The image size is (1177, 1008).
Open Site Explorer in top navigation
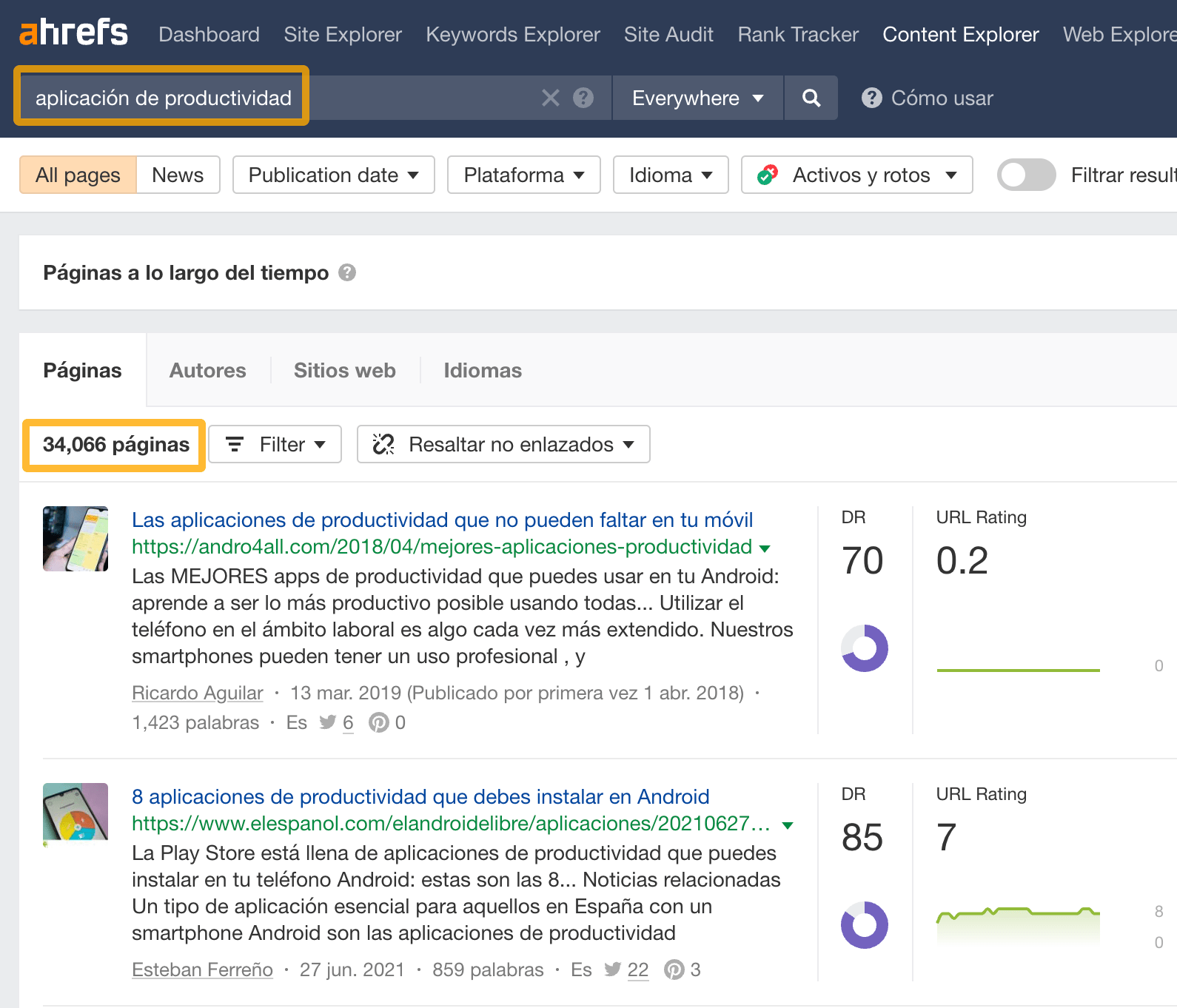pyautogui.click(x=343, y=34)
